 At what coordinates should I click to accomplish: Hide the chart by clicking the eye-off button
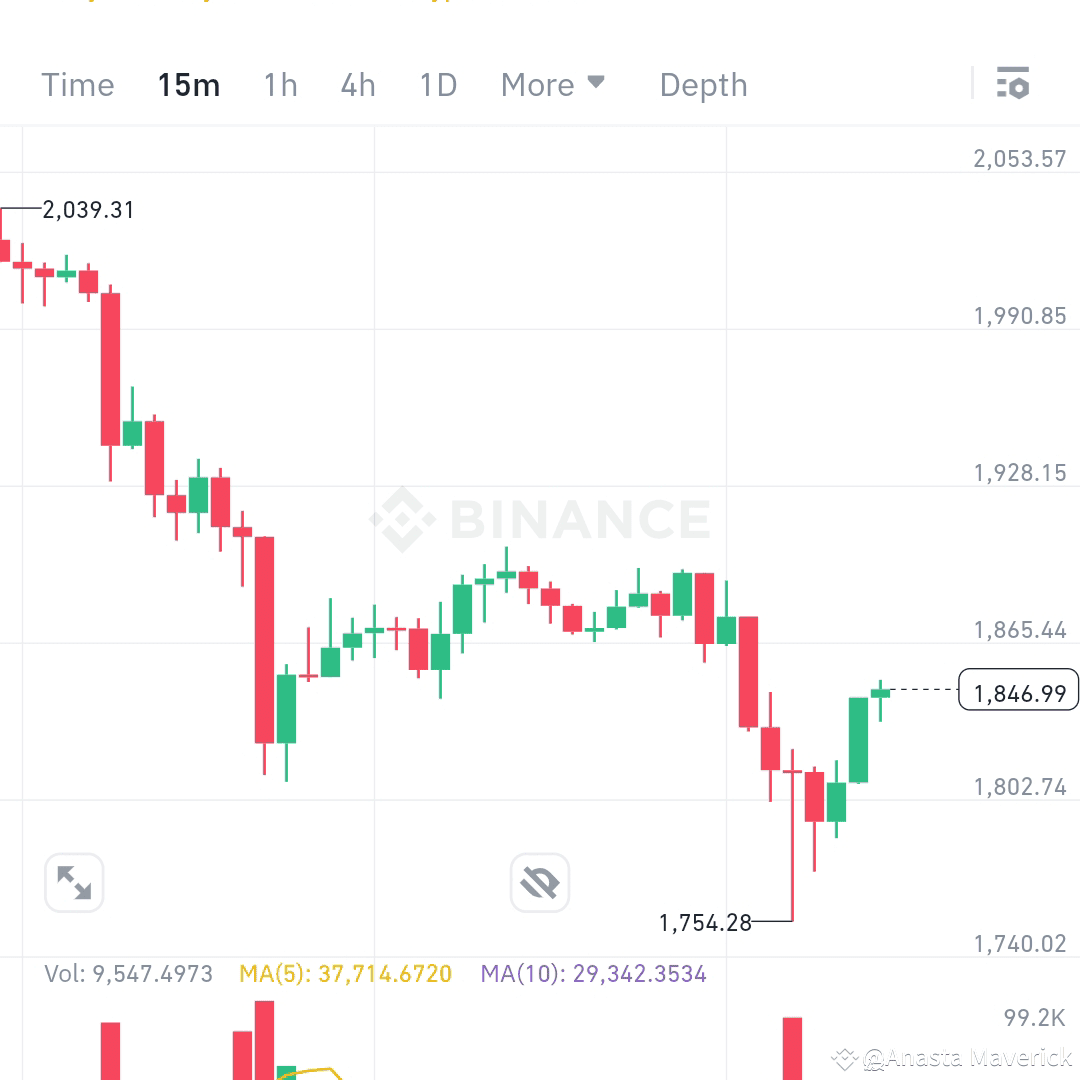(x=539, y=883)
